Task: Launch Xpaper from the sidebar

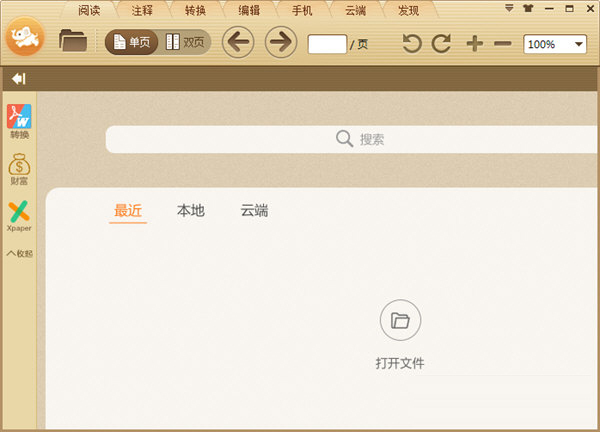Action: click(x=20, y=215)
